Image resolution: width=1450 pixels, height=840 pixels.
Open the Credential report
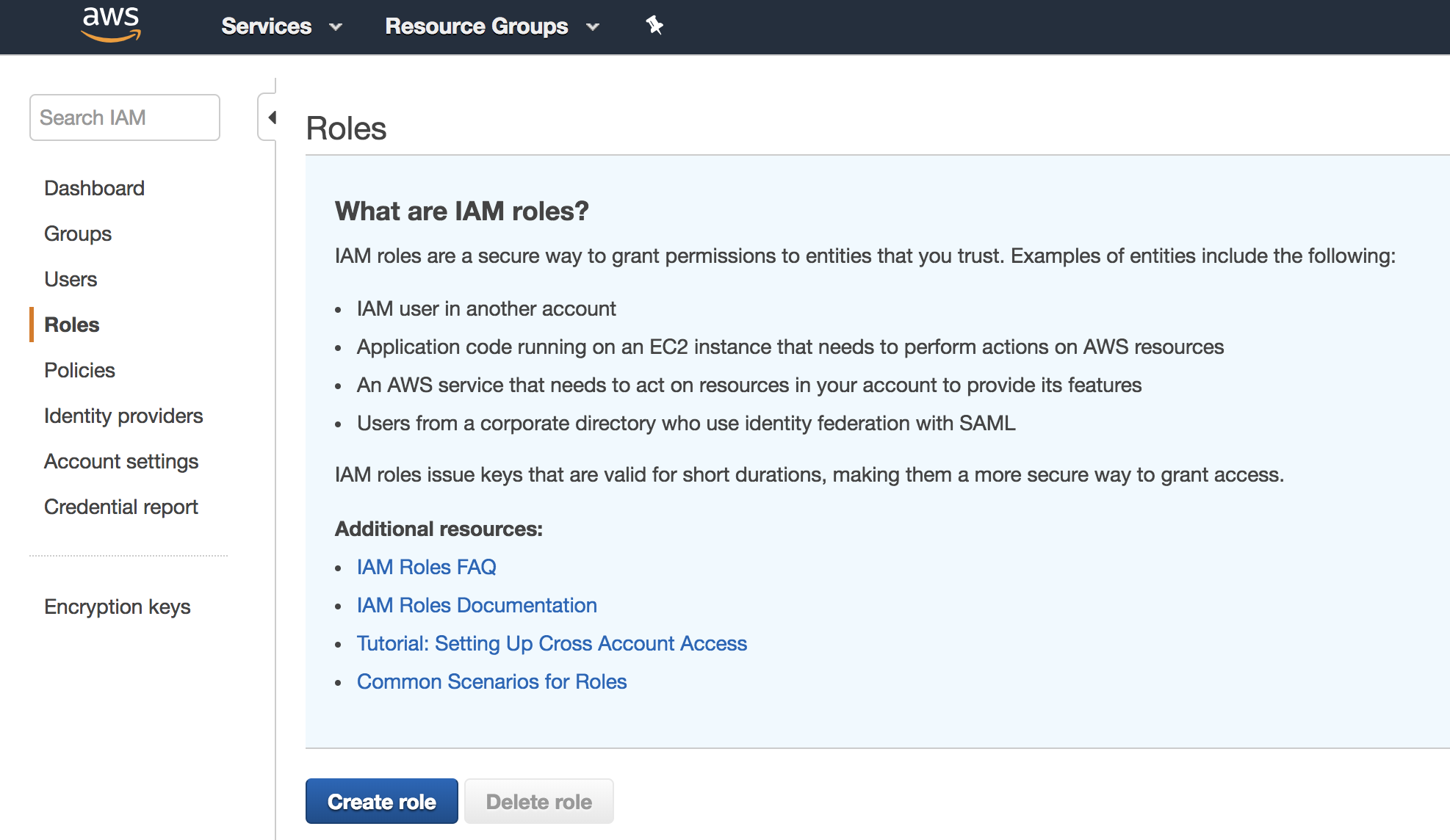click(121, 507)
